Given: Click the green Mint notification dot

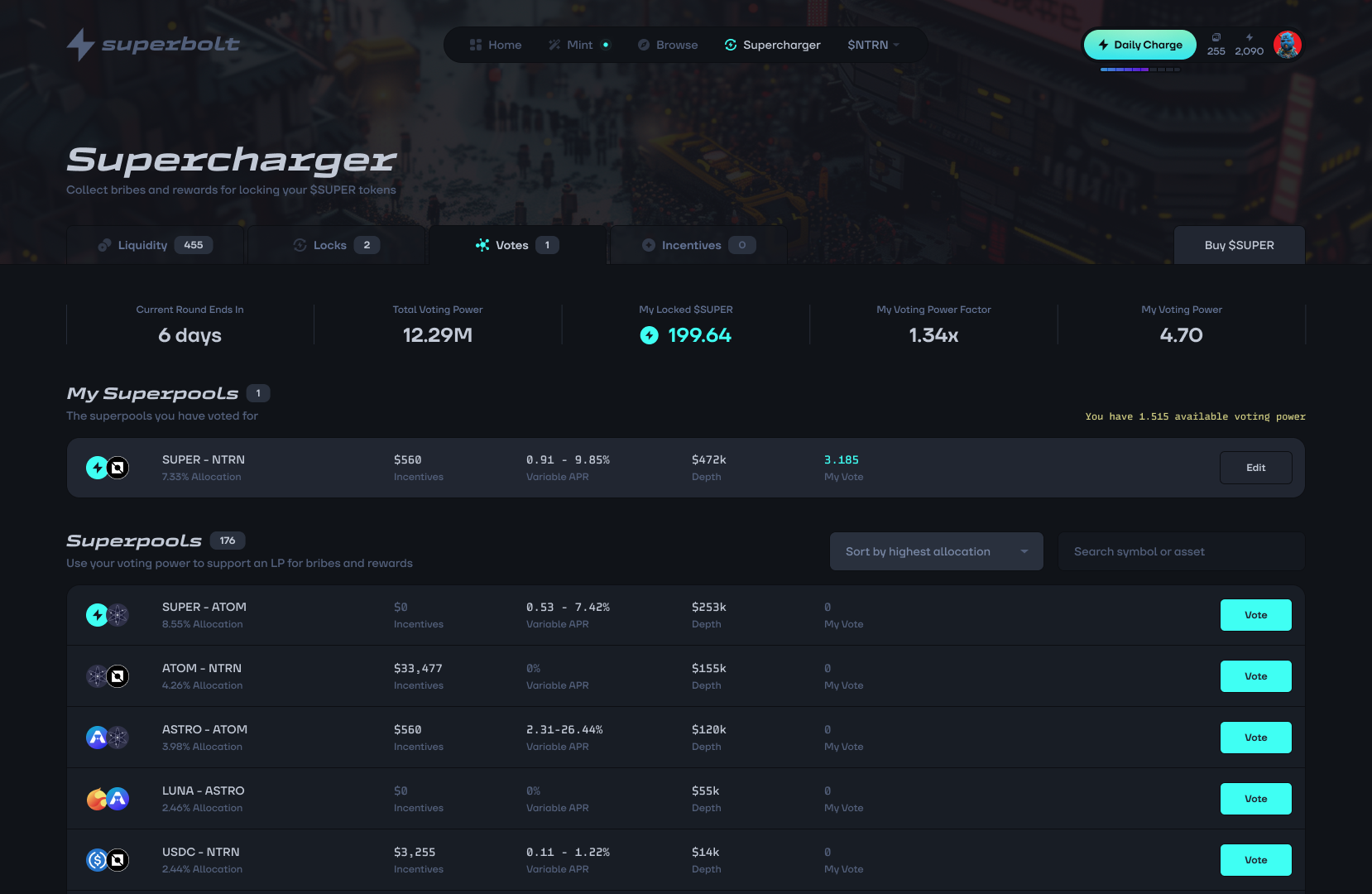Looking at the screenshot, I should click(x=605, y=45).
